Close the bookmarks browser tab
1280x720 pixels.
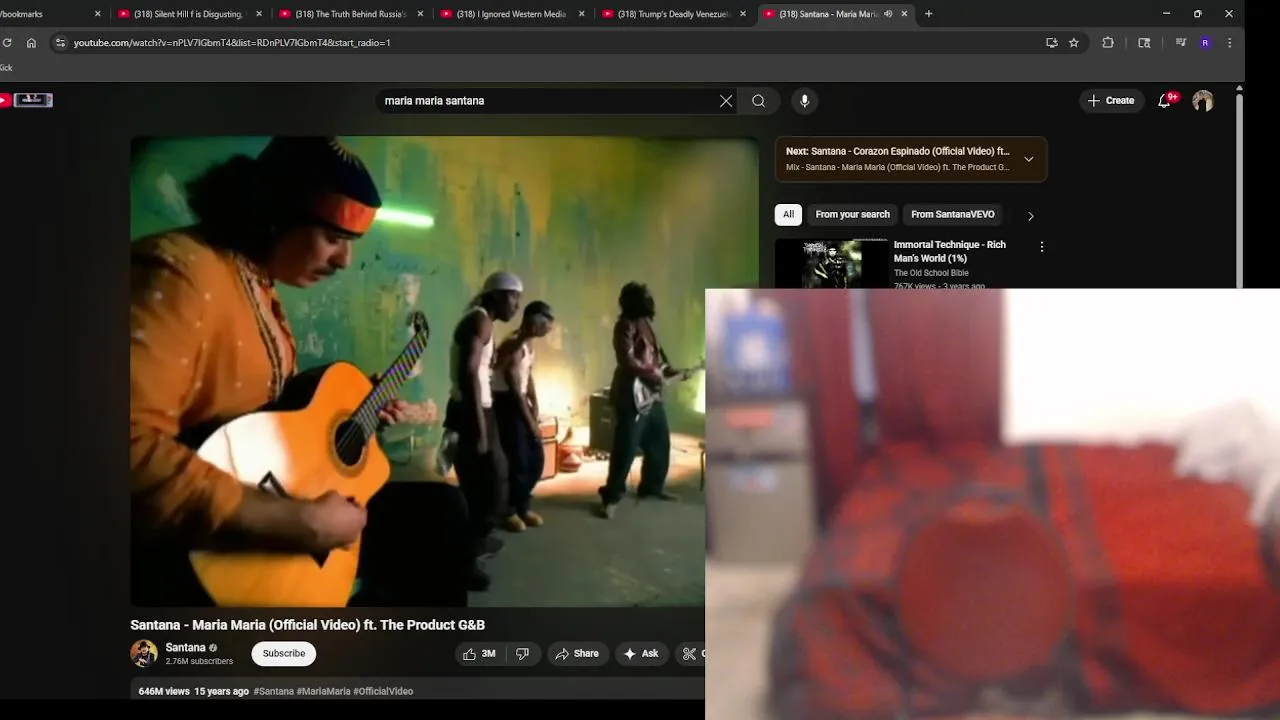click(x=98, y=14)
